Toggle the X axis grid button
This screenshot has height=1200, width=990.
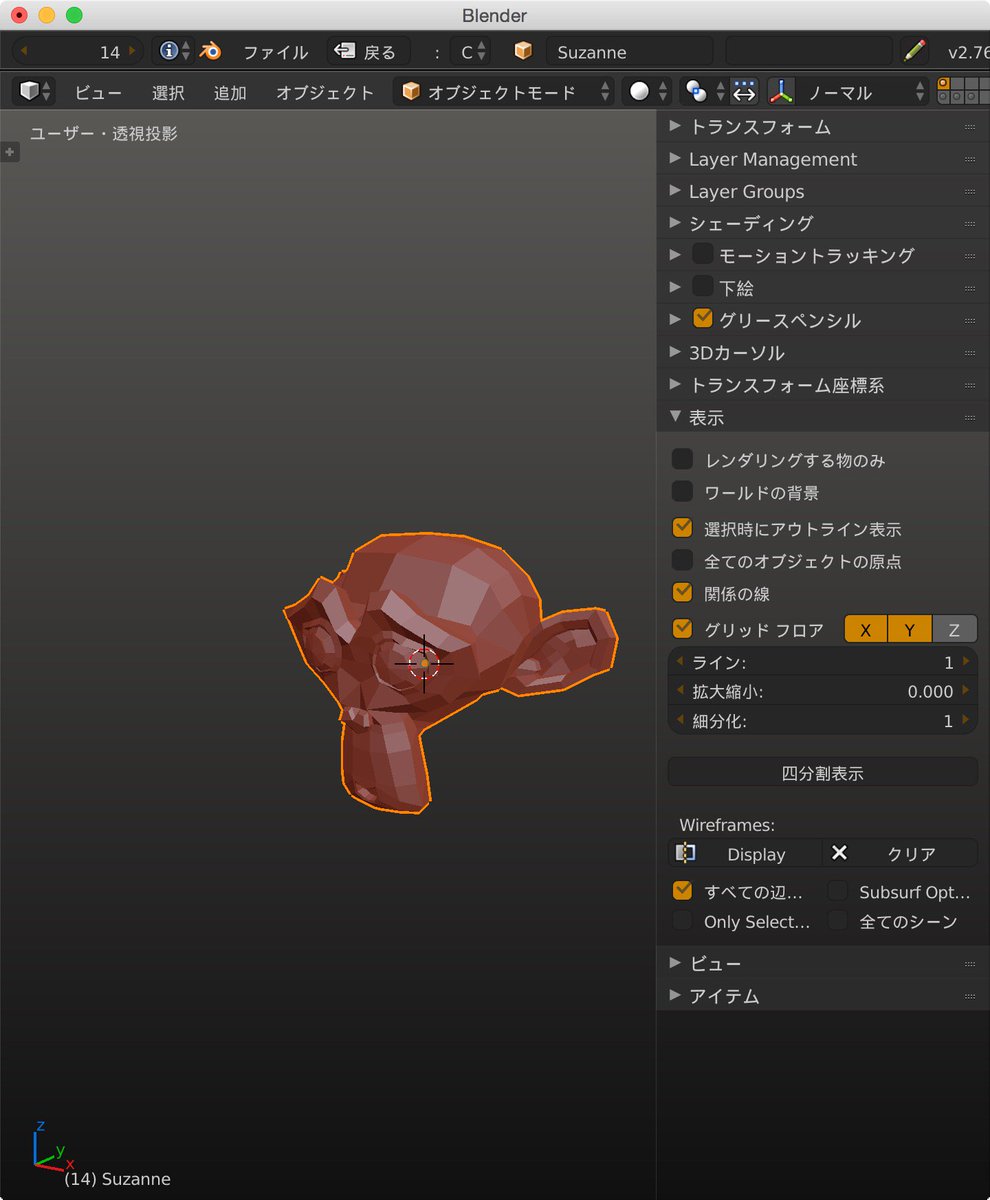click(866, 629)
